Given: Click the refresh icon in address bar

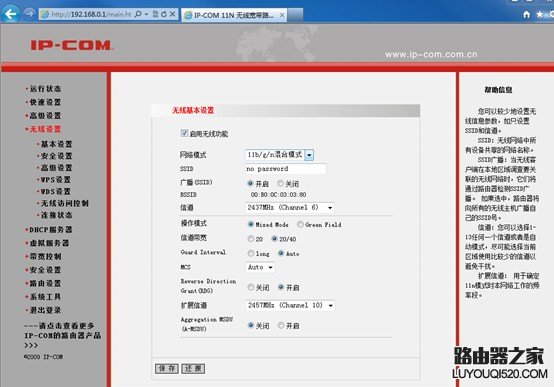Looking at the screenshot, I should pyautogui.click(x=164, y=14).
